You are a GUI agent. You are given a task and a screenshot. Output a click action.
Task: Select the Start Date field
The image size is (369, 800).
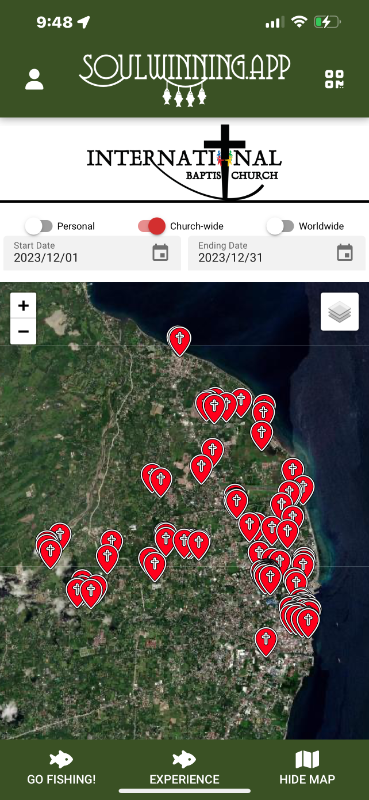tap(92, 253)
